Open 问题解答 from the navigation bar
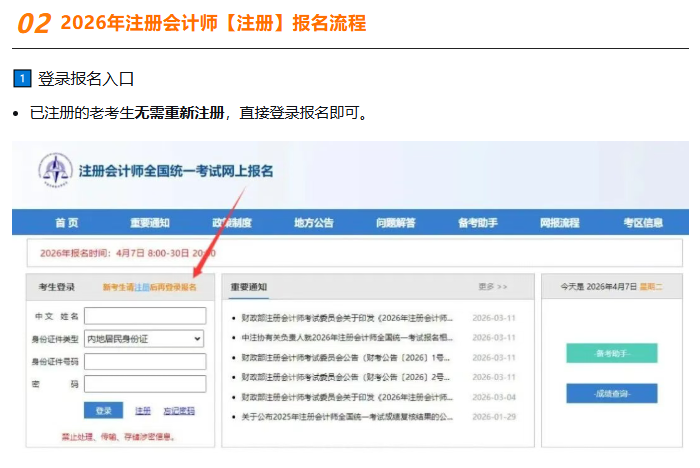Viewport: 700px width, 468px height. tap(395, 222)
